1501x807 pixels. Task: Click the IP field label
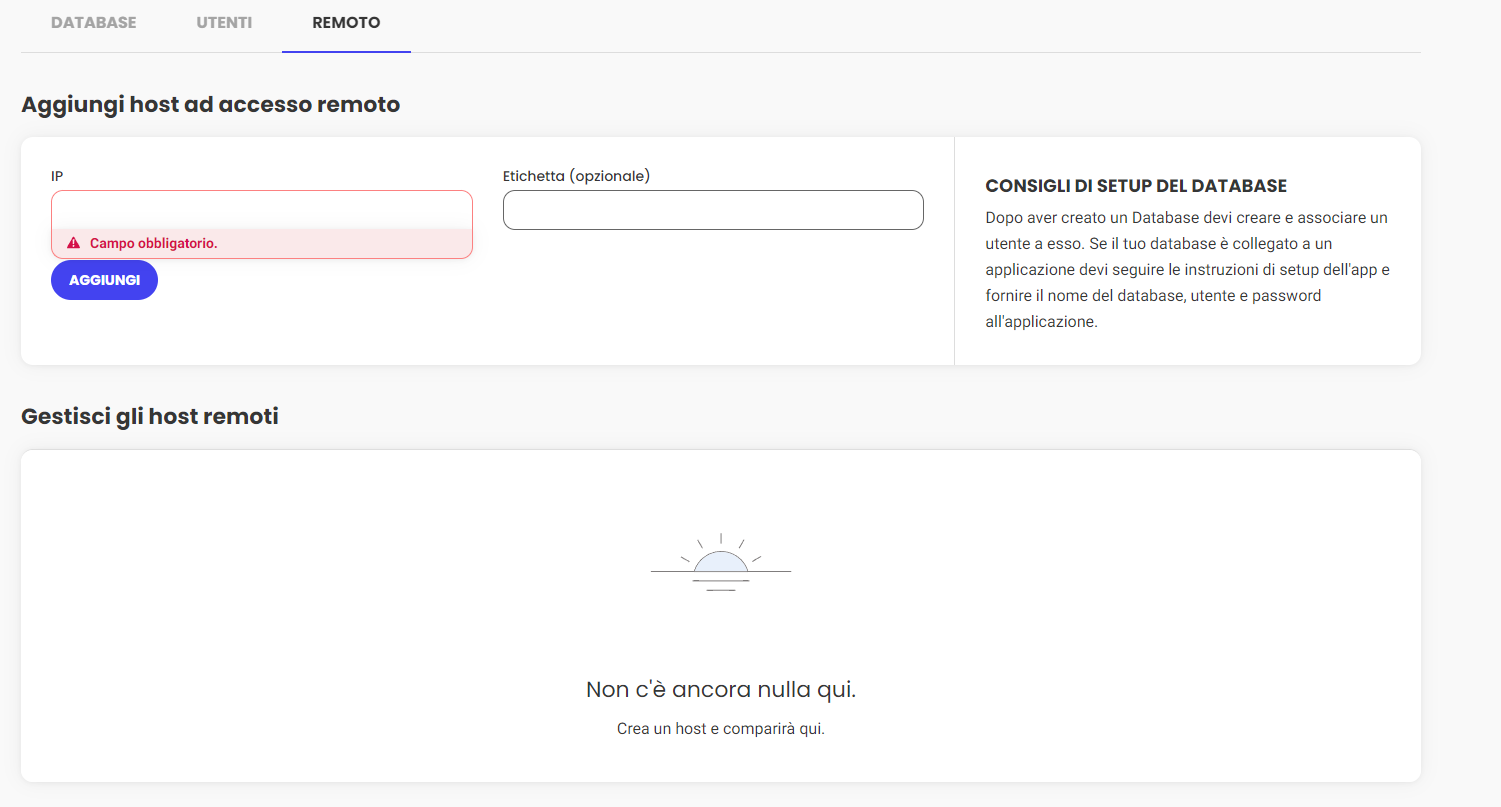point(57,176)
